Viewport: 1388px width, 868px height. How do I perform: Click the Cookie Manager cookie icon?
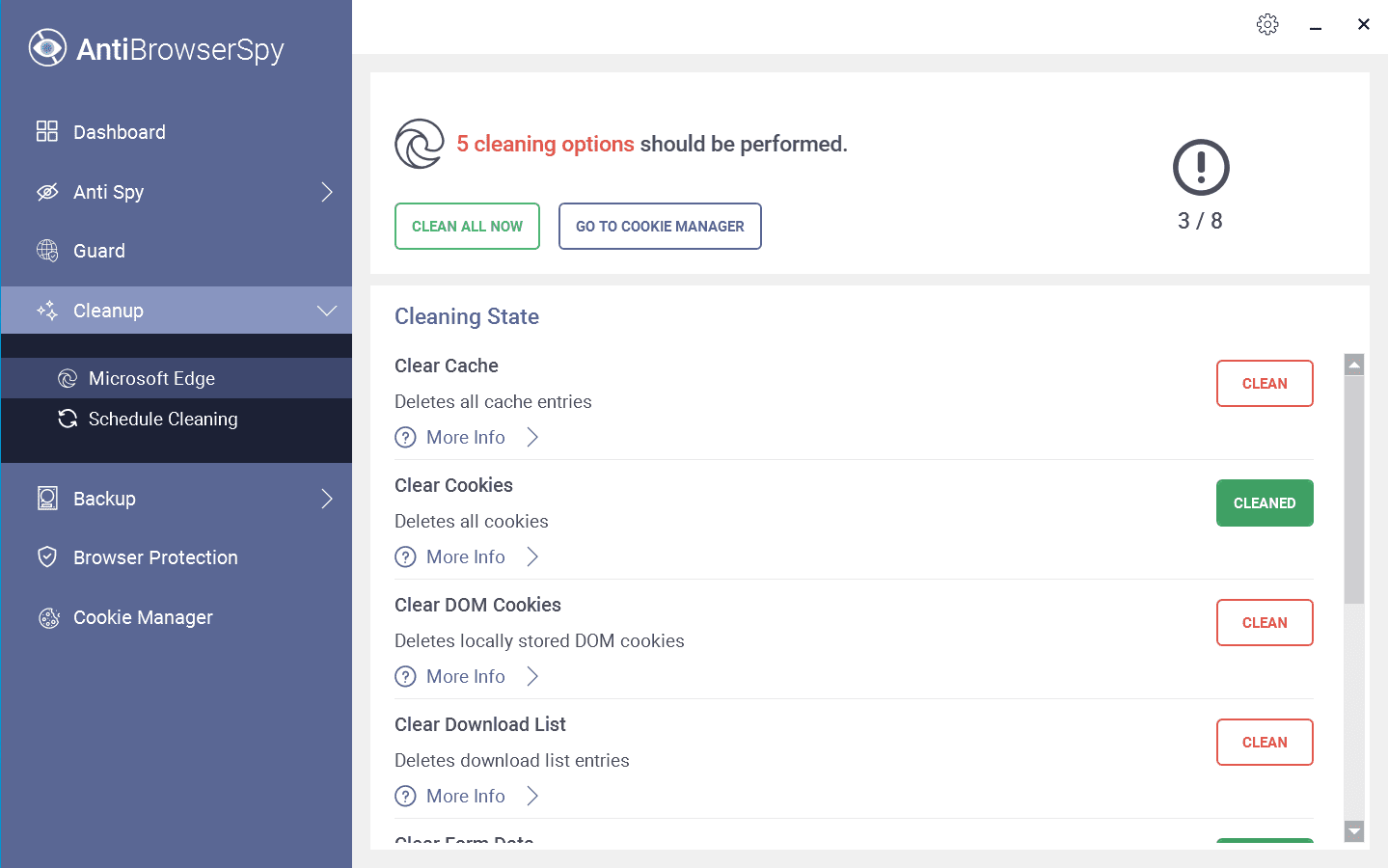coord(48,618)
